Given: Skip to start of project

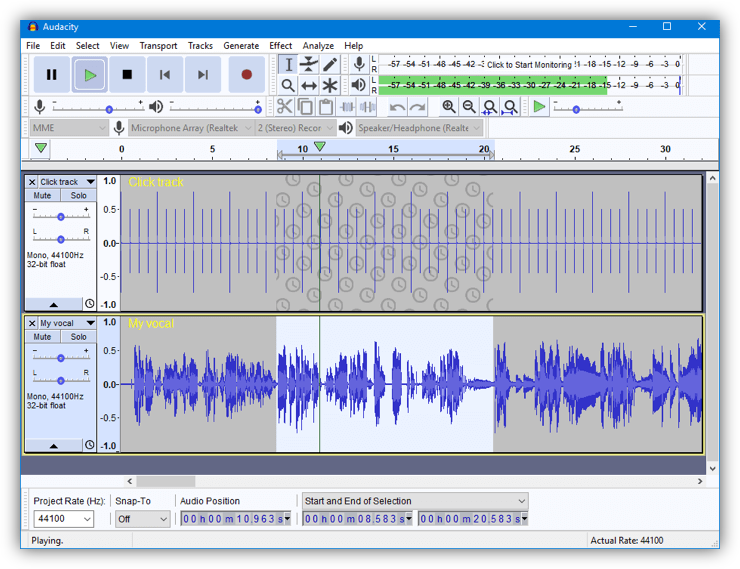Looking at the screenshot, I should coord(165,75).
